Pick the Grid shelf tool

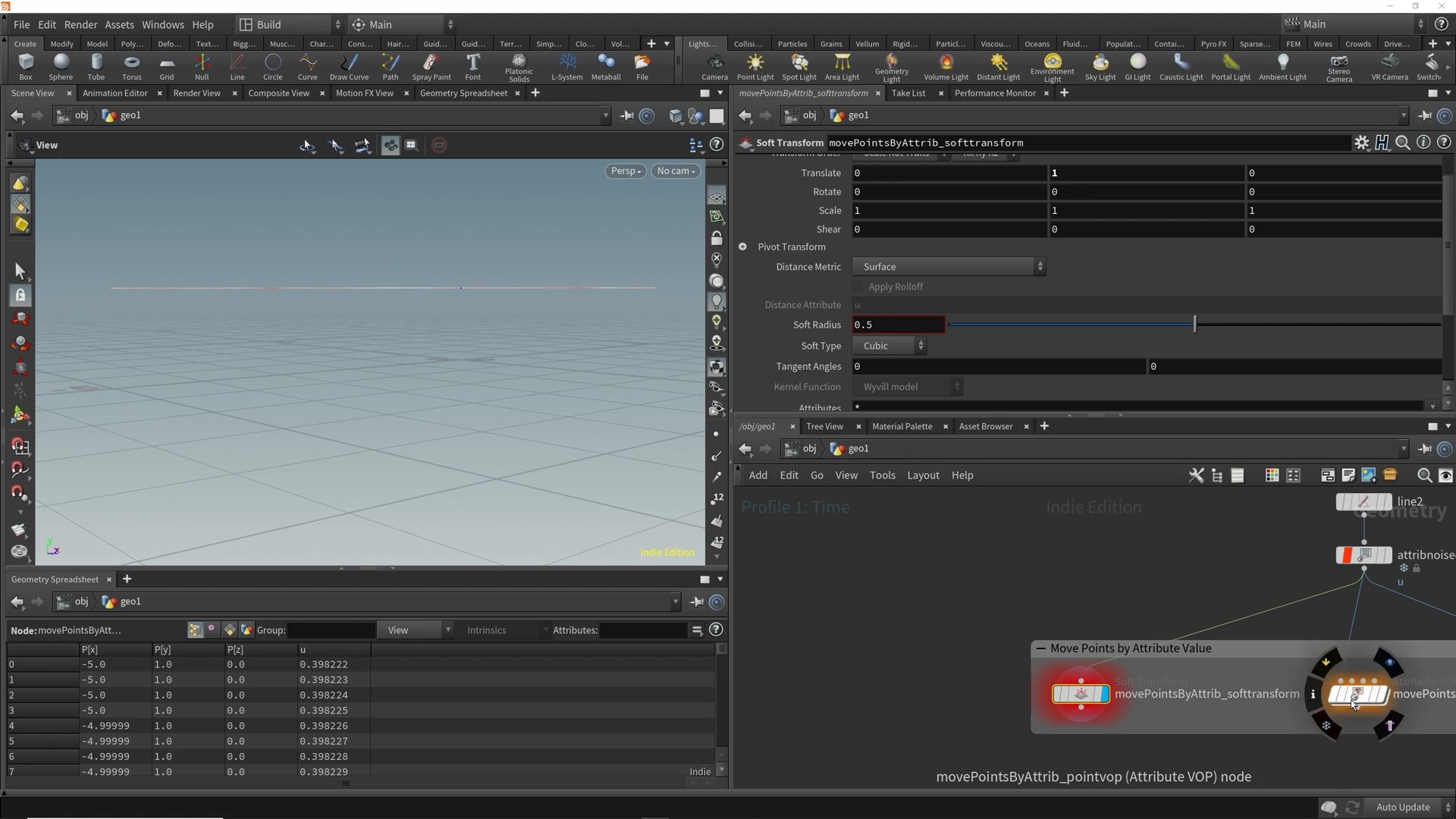[x=167, y=67]
